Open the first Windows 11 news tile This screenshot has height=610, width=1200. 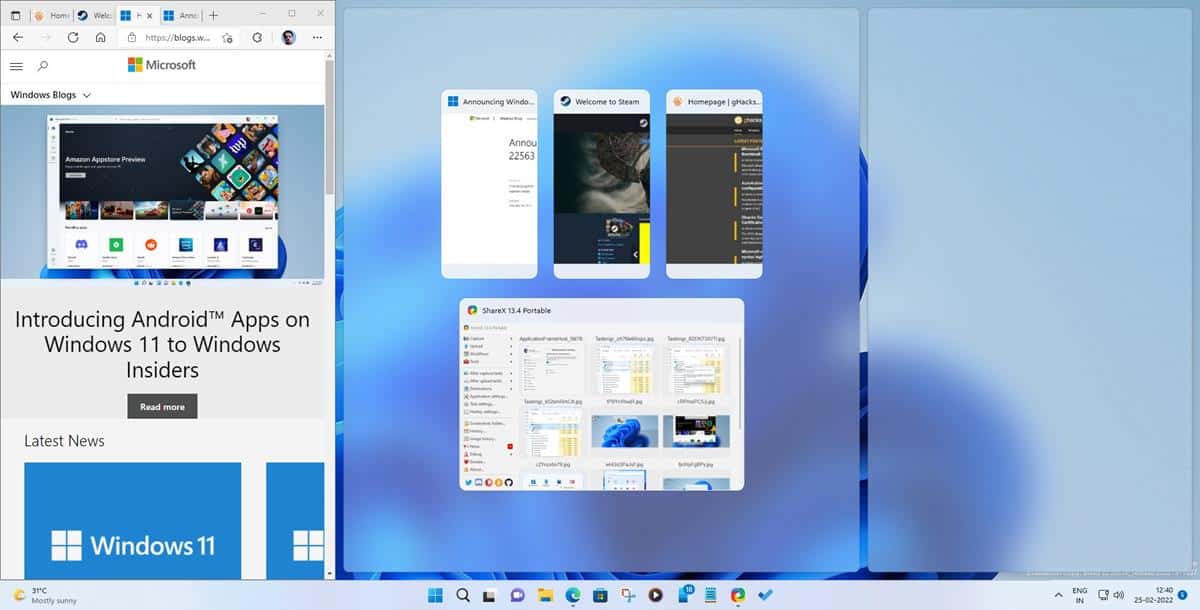[x=132, y=520]
